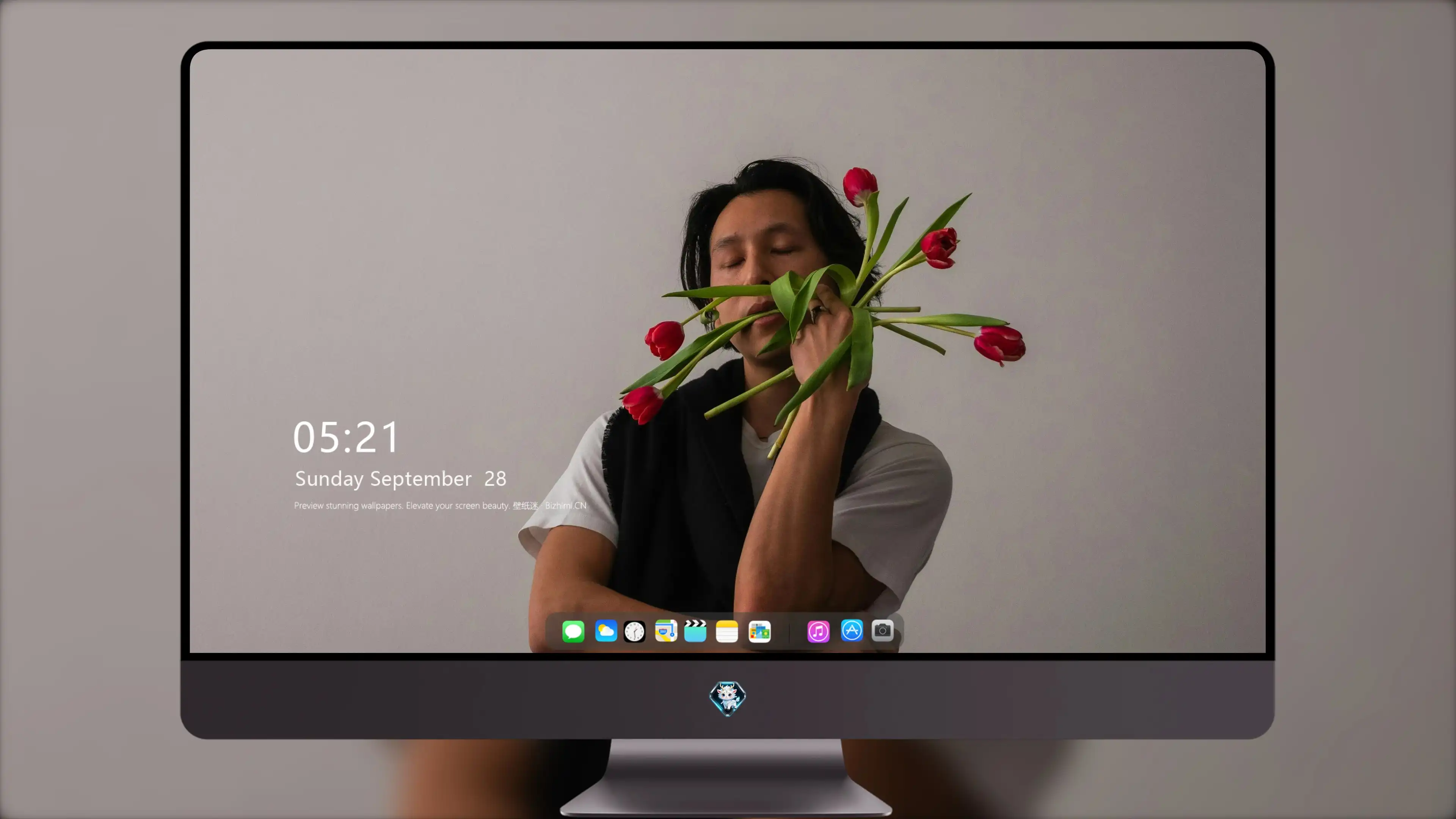Select the Sunday September 28 date text

pyautogui.click(x=401, y=479)
